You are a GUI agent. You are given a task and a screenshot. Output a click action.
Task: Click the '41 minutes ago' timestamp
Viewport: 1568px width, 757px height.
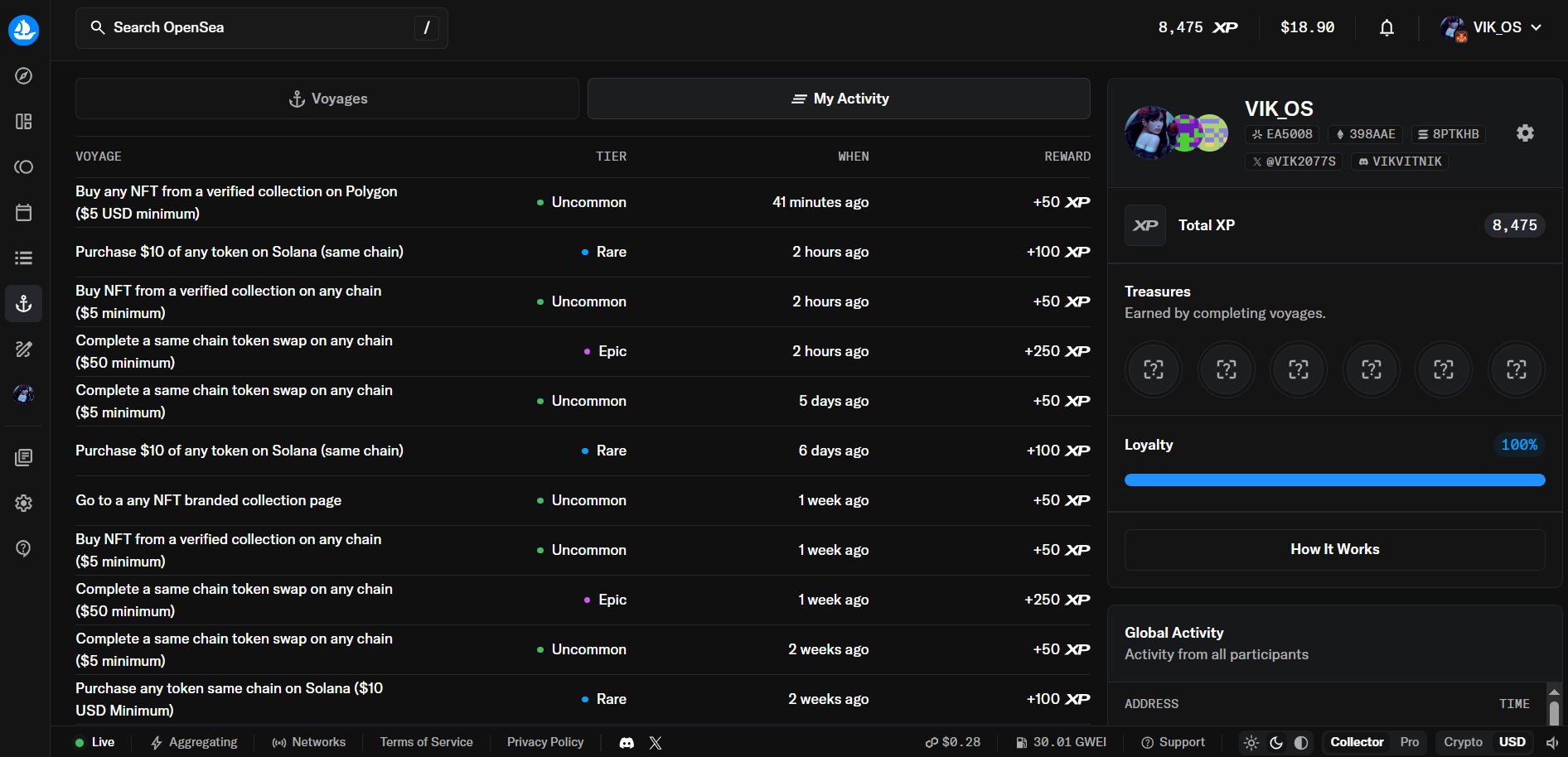(820, 203)
